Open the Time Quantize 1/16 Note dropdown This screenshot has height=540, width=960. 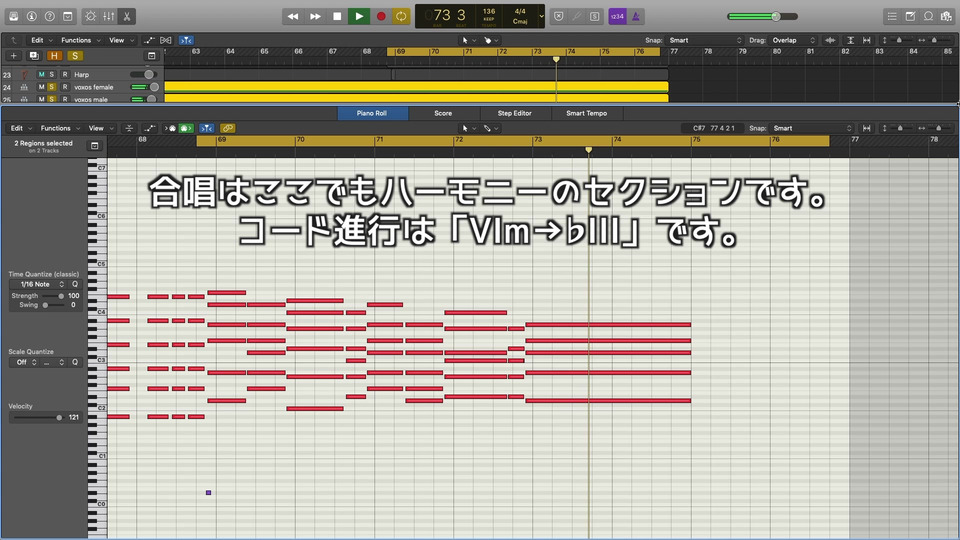(38, 285)
